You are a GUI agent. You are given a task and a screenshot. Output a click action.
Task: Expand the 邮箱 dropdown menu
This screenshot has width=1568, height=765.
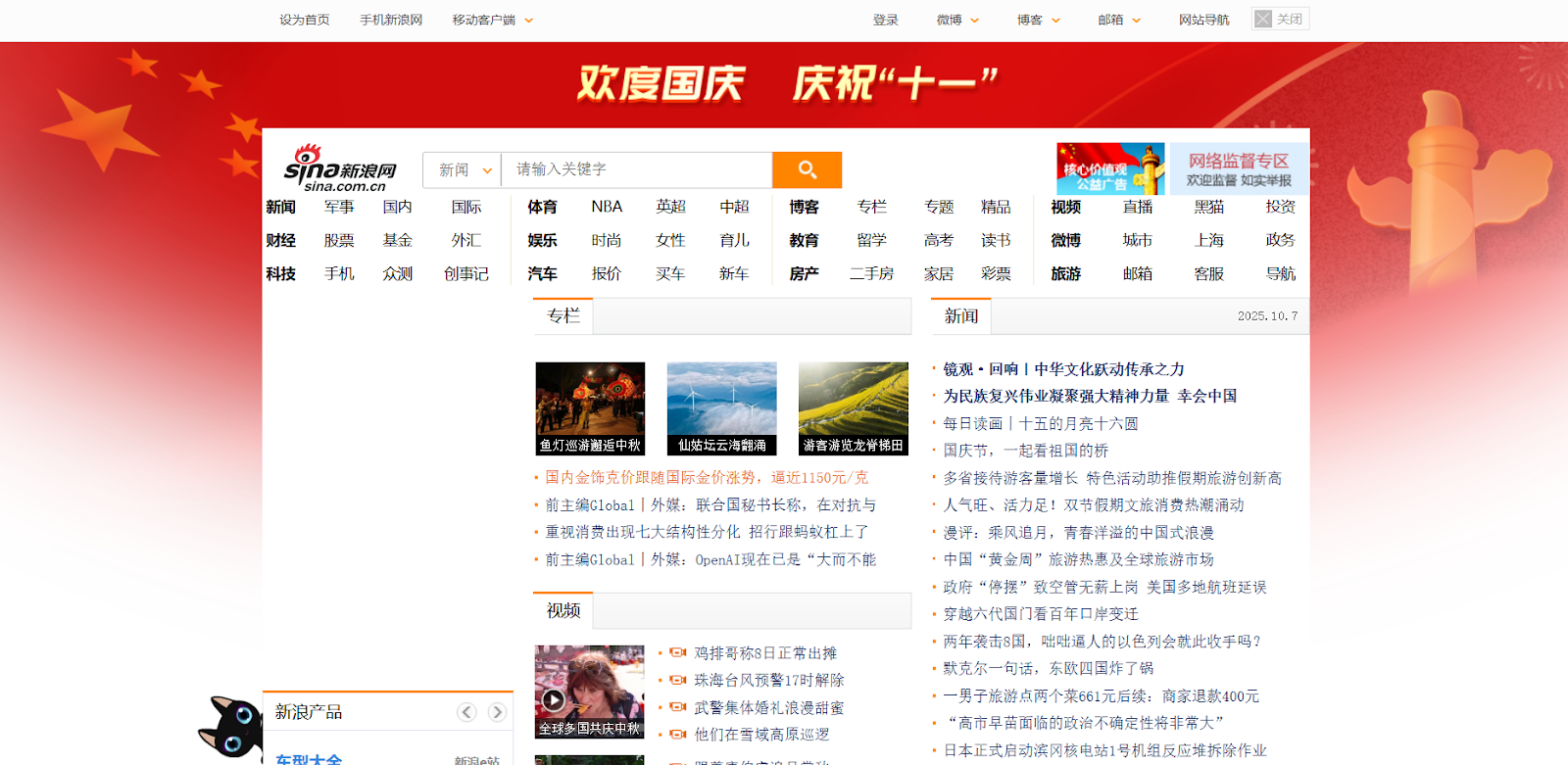point(1119,20)
